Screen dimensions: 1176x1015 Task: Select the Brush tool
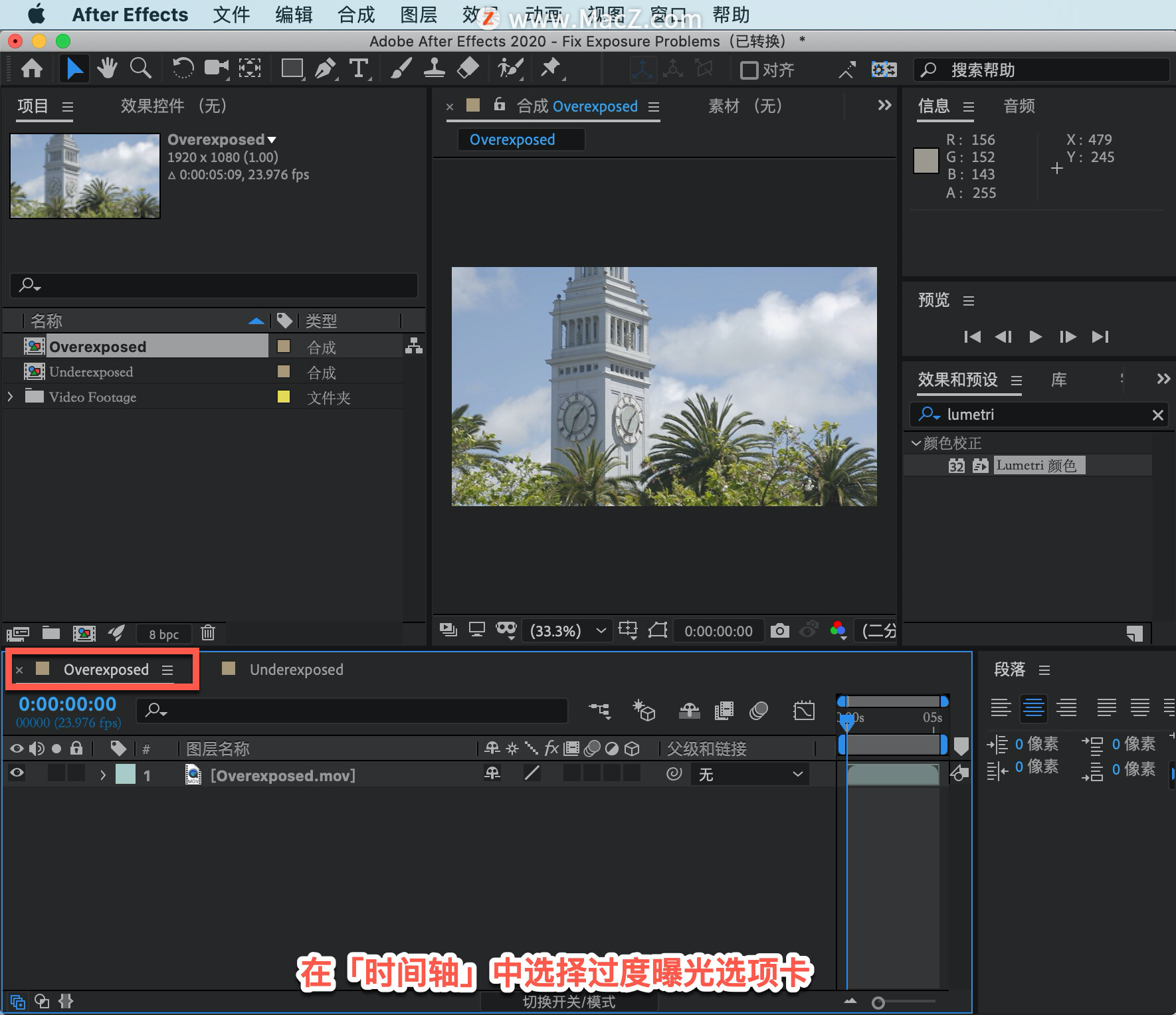(401, 68)
